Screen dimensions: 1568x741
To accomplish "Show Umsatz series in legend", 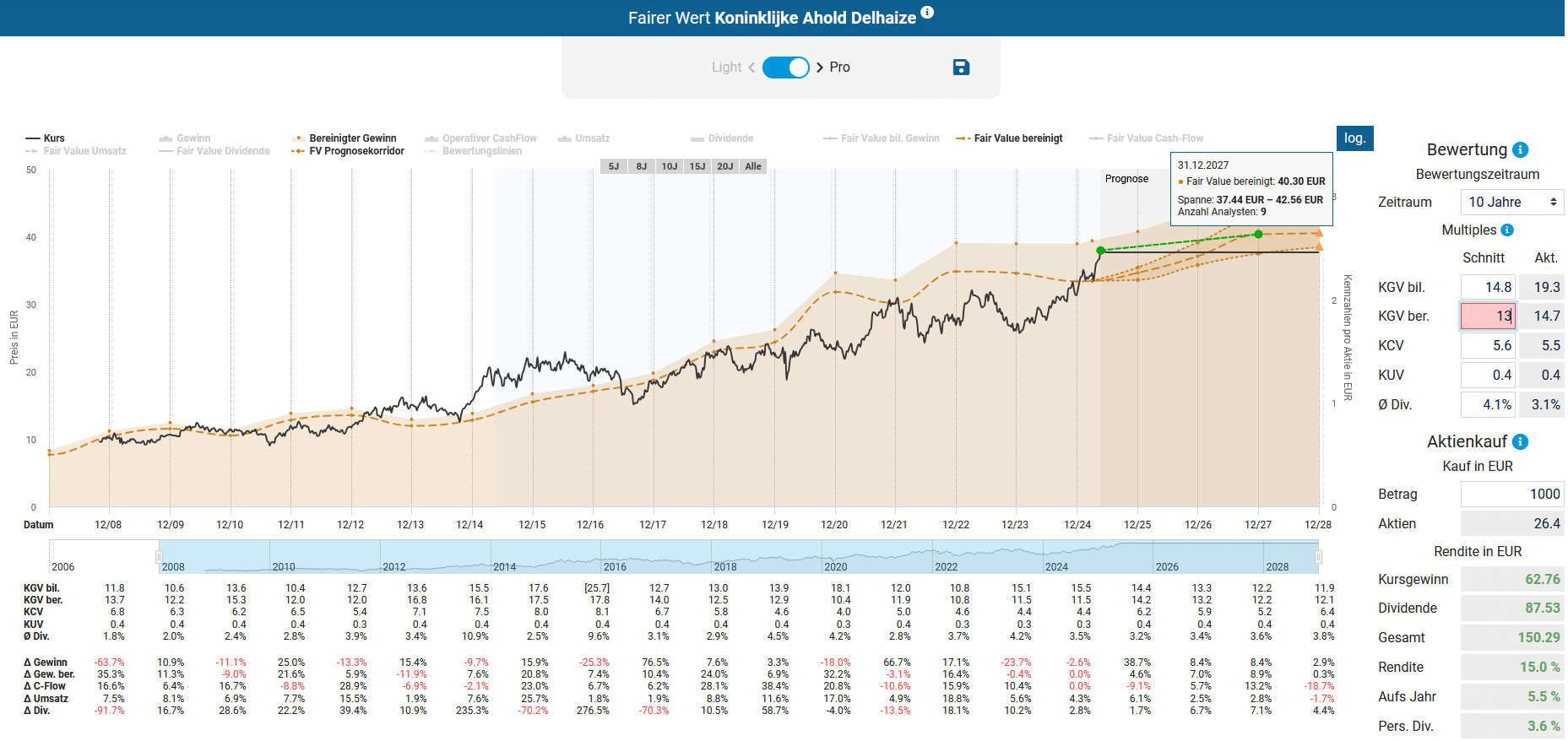I will pyautogui.click(x=584, y=138).
